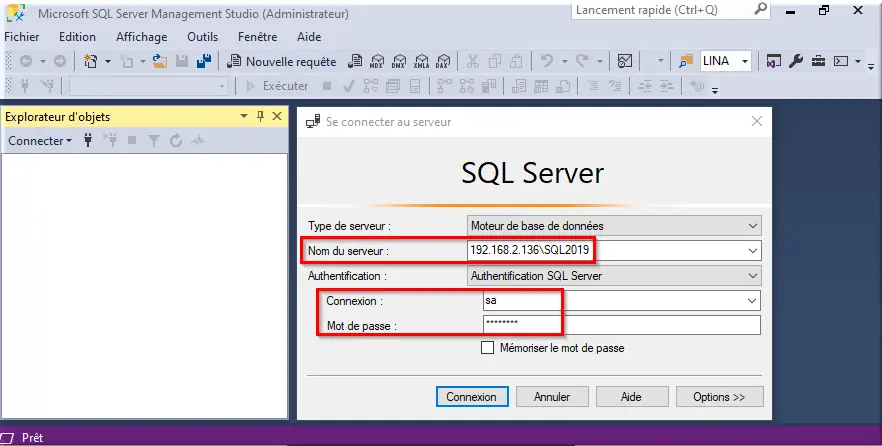Click the Exécuter button
Viewport: 882px width, 446px height.
pos(278,86)
